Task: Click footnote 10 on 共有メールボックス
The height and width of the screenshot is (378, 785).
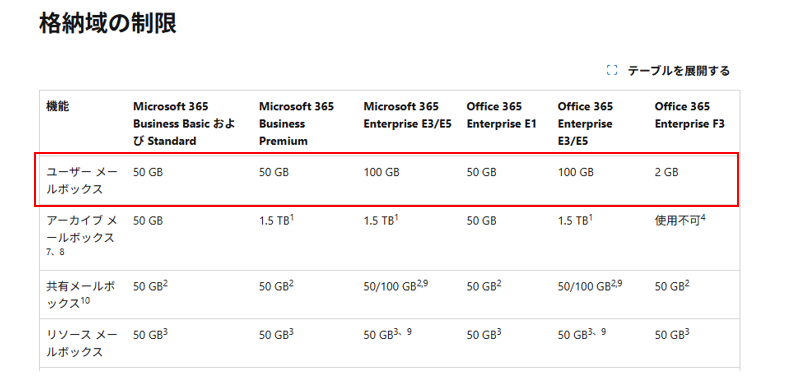Action: pos(85,301)
